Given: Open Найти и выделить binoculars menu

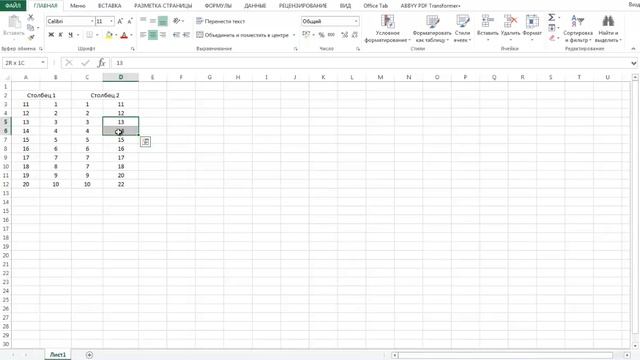Looking at the screenshot, I should pos(608,29).
